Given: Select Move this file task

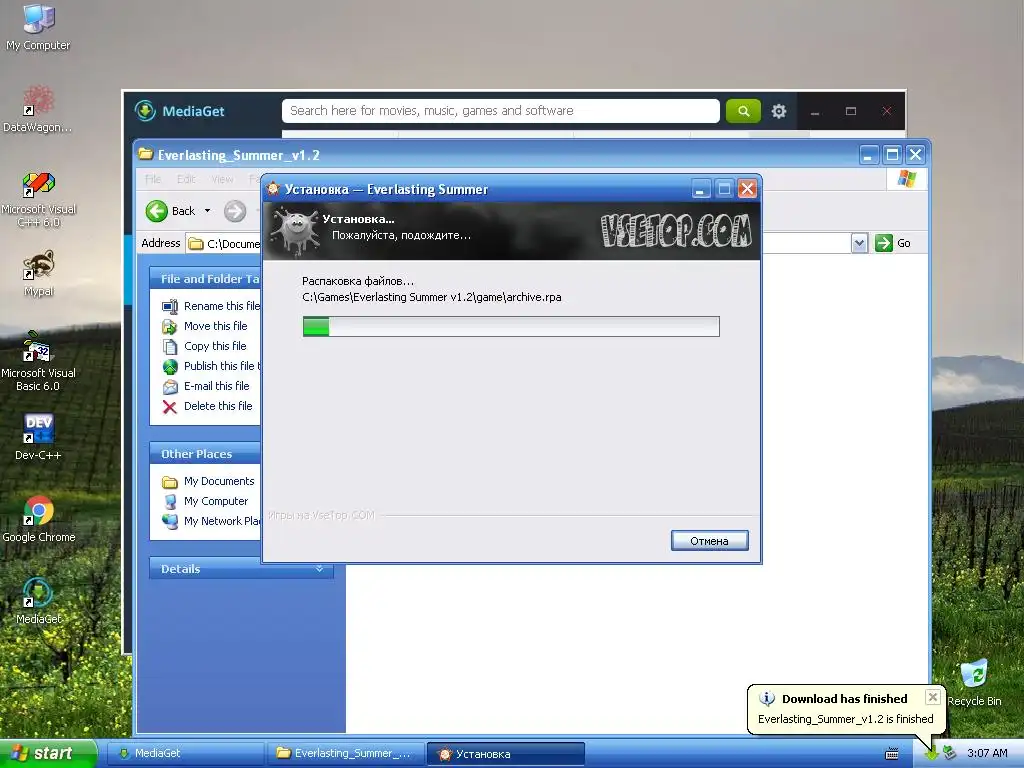Looking at the screenshot, I should coord(205,326).
